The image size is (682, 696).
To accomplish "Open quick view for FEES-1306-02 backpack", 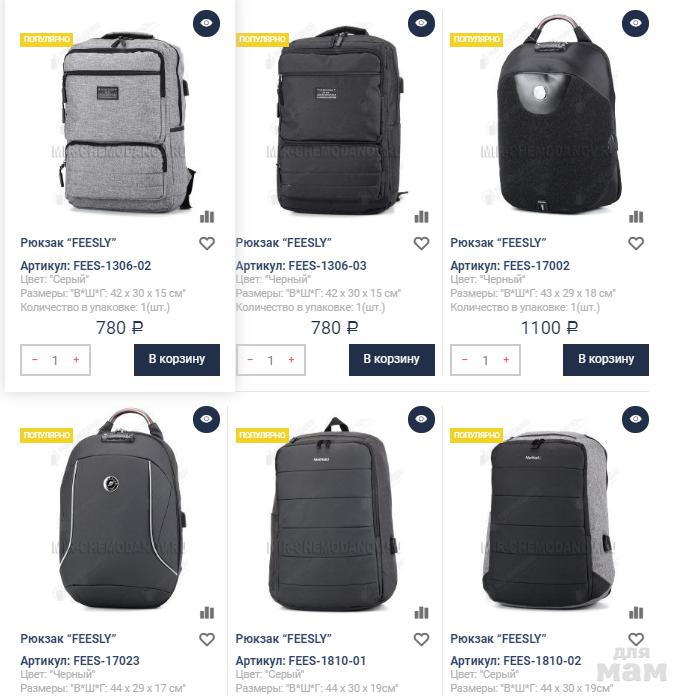I will coord(206,23).
